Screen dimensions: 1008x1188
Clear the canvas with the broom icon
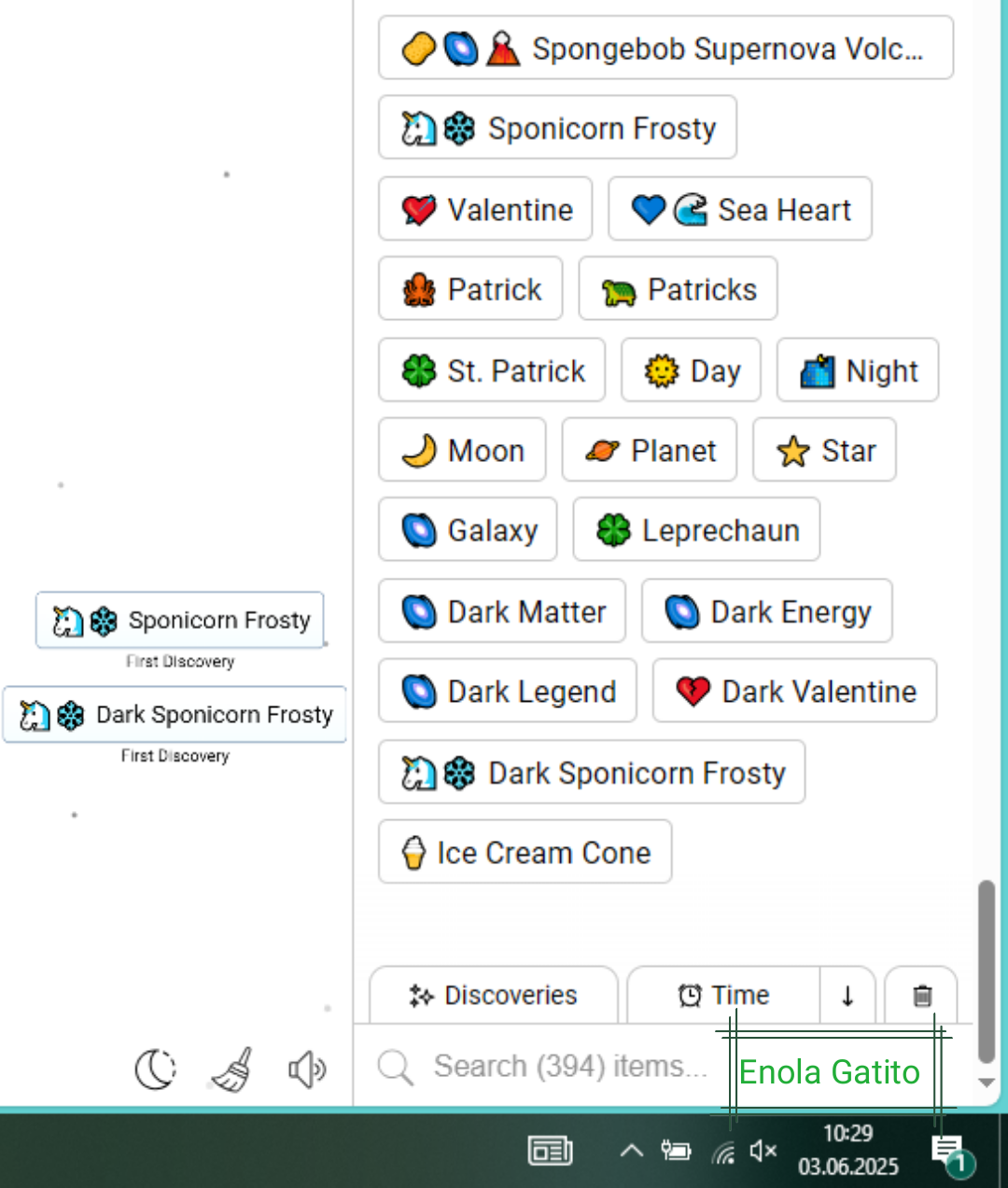pos(231,1069)
